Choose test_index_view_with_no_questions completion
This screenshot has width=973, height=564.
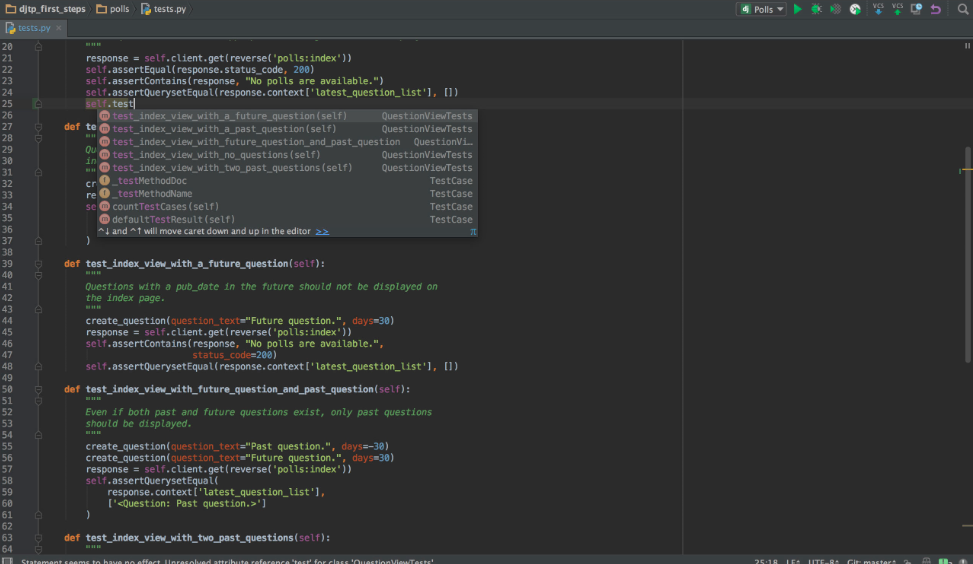click(x=287, y=155)
